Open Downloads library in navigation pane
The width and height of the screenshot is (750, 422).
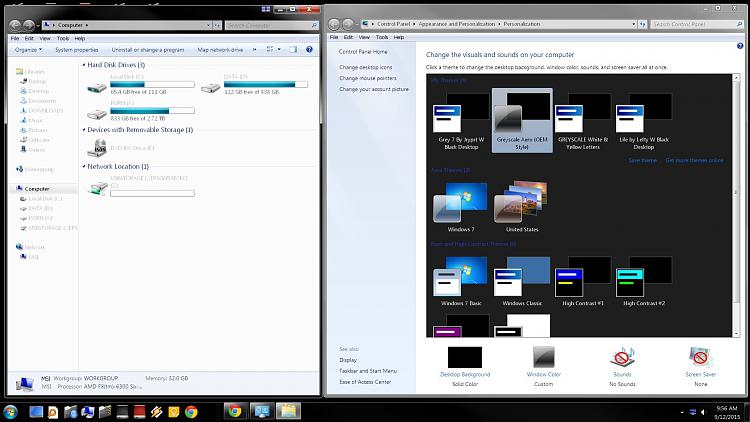click(x=42, y=111)
